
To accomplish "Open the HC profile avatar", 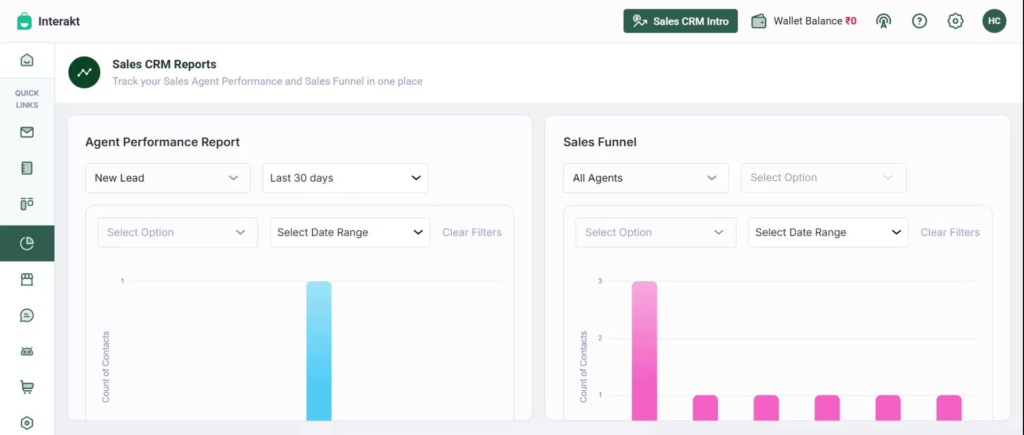I will point(994,21).
